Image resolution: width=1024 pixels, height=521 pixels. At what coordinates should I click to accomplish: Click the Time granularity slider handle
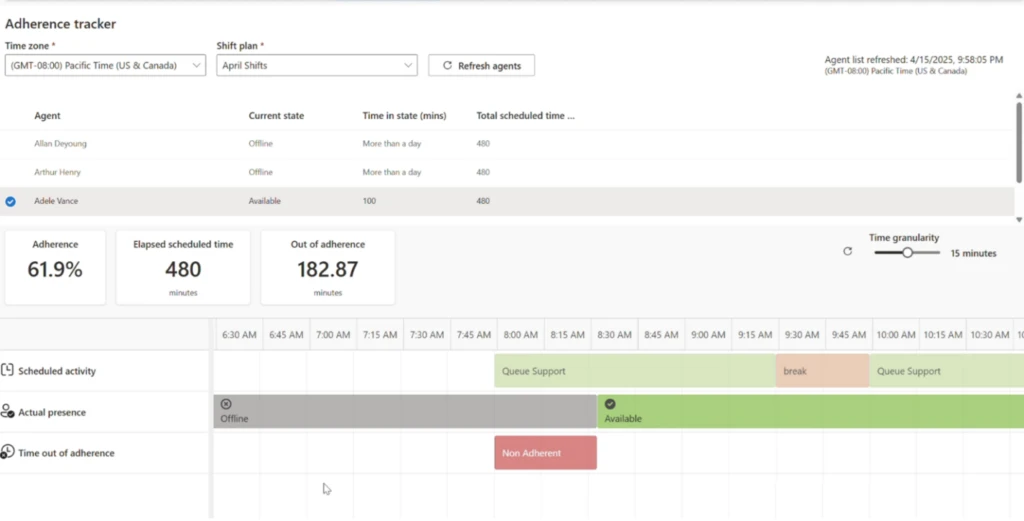tap(907, 253)
